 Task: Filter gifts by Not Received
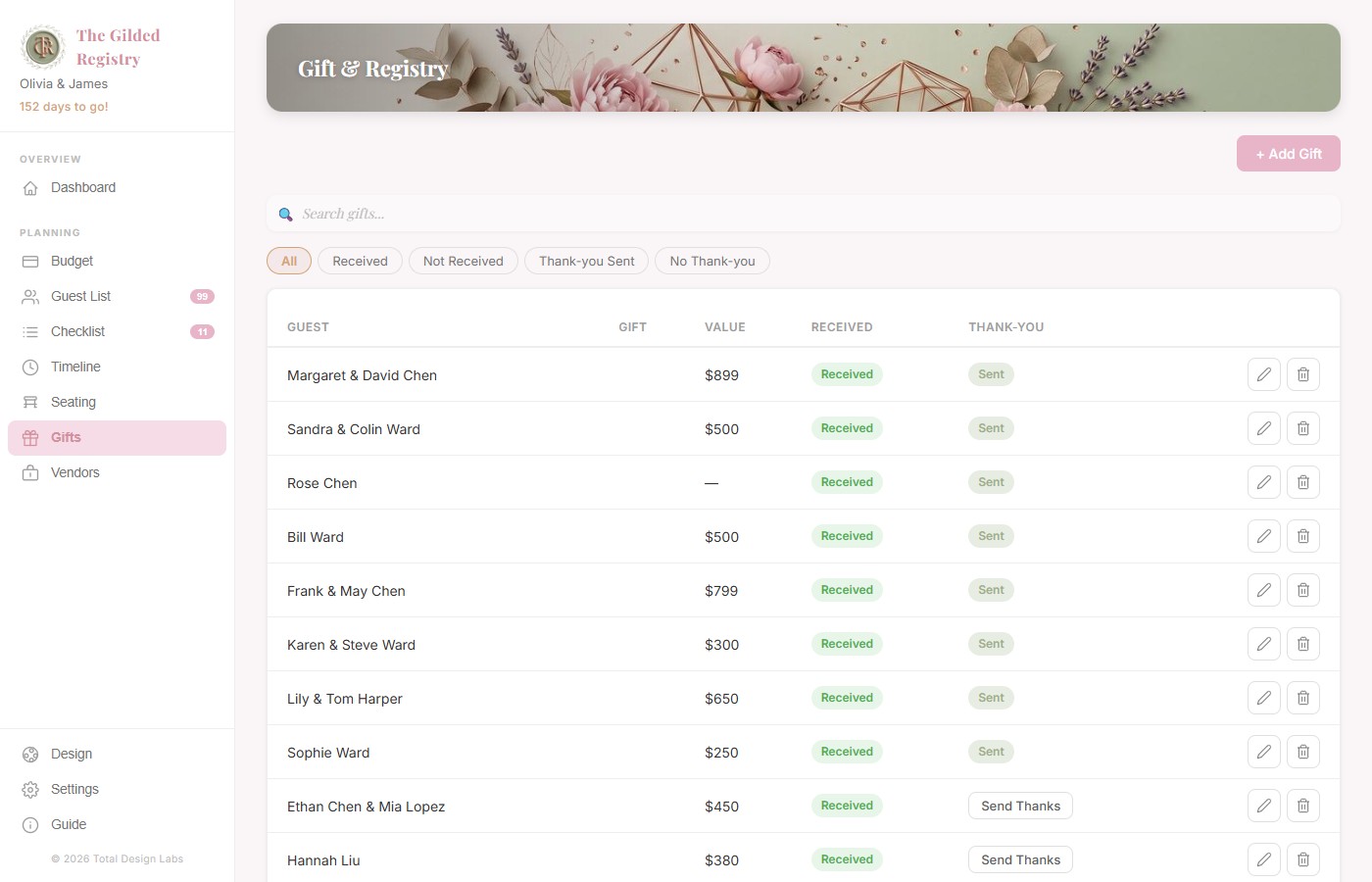click(464, 261)
